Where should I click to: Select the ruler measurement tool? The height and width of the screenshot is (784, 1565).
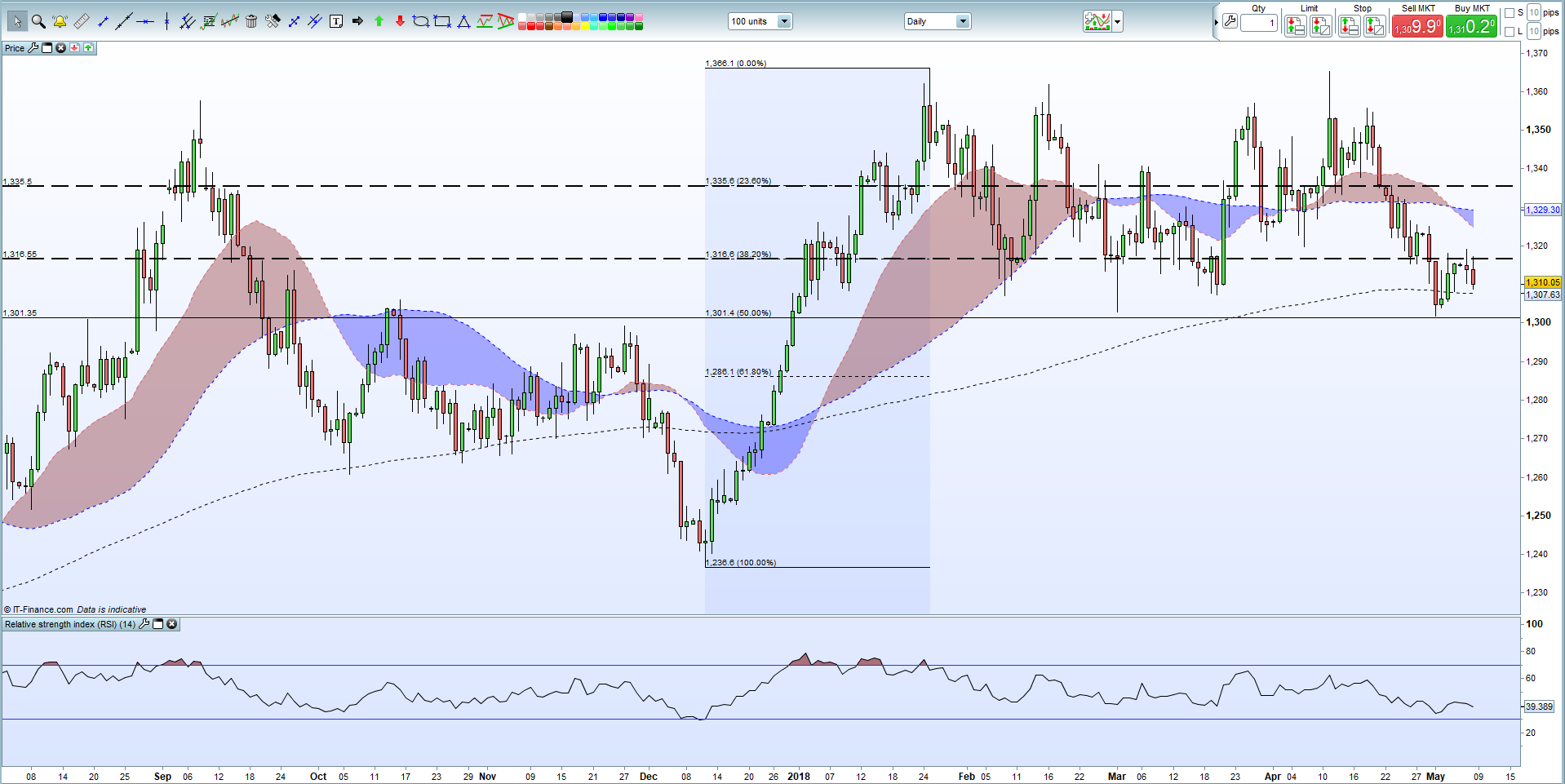click(x=82, y=21)
